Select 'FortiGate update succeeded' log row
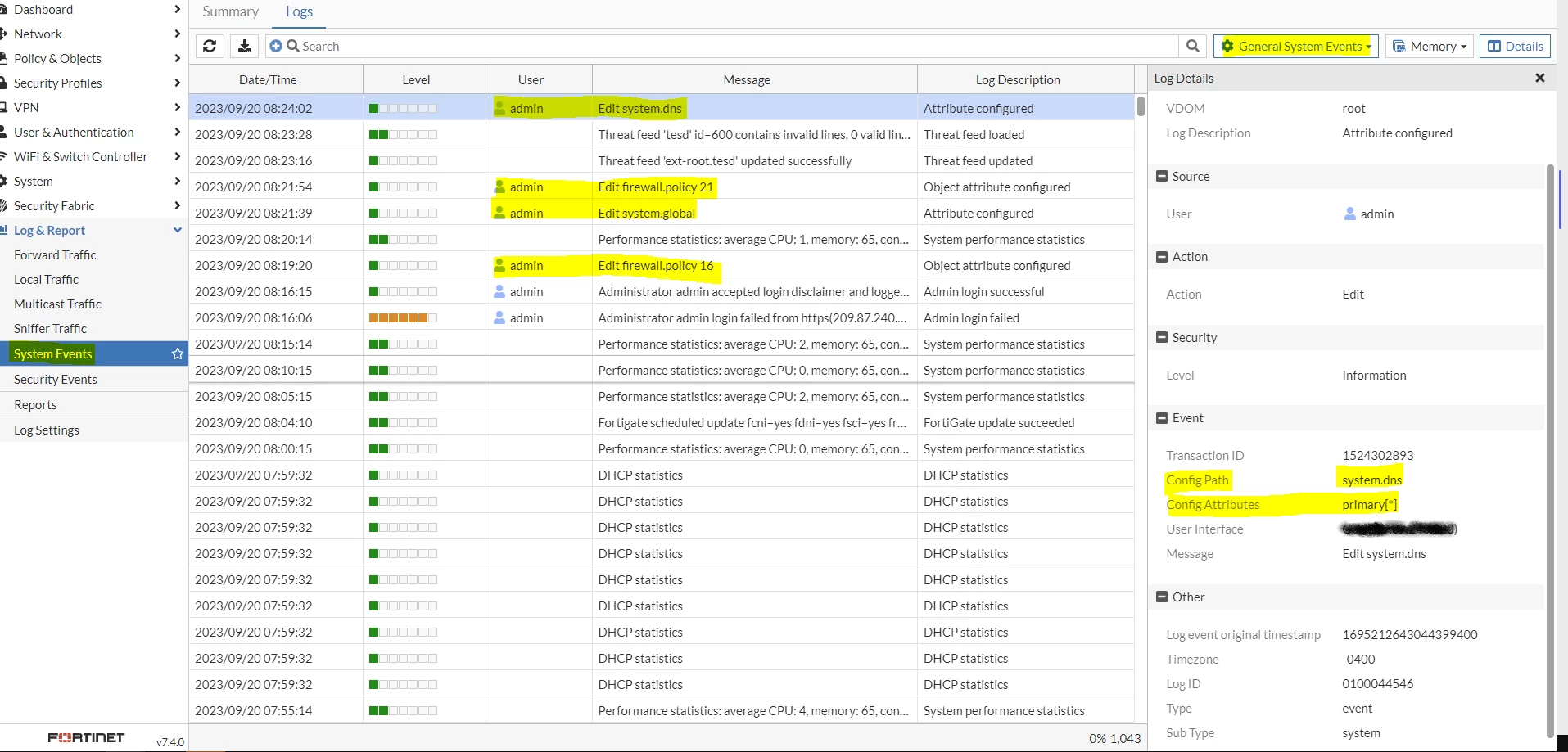The height and width of the screenshot is (752, 1568). 662,422
